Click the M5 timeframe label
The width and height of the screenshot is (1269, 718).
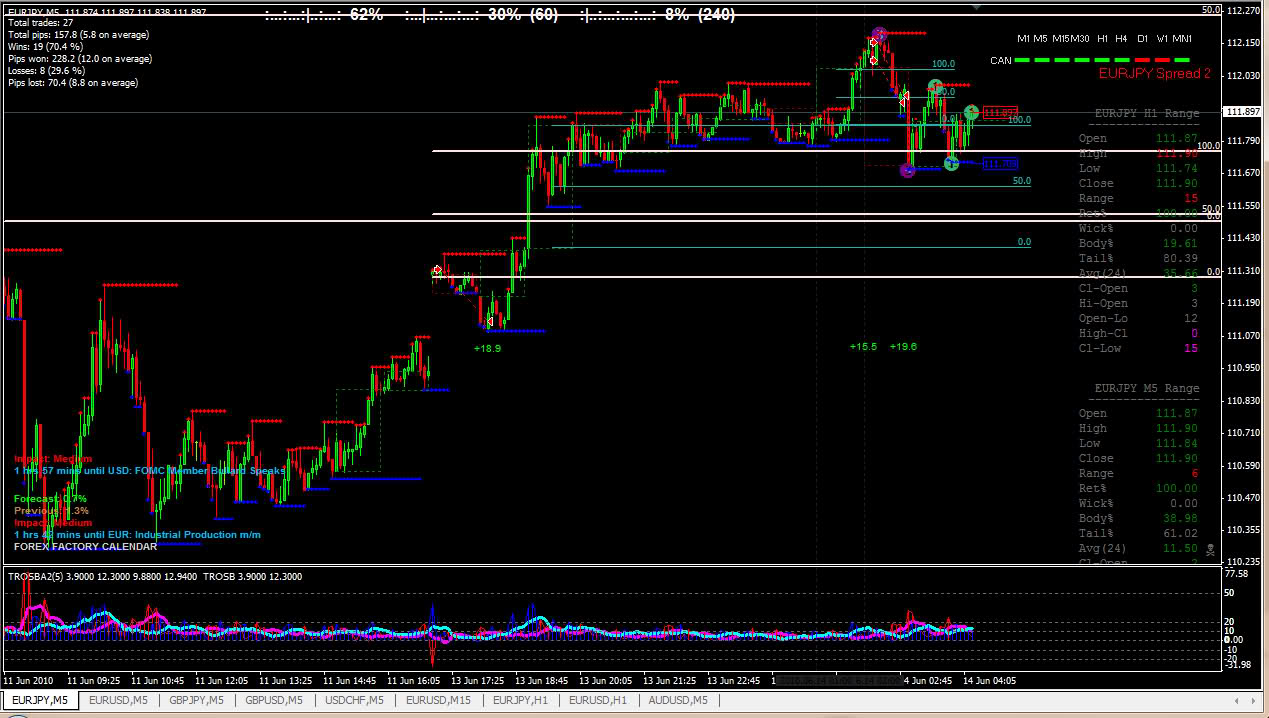click(1041, 38)
